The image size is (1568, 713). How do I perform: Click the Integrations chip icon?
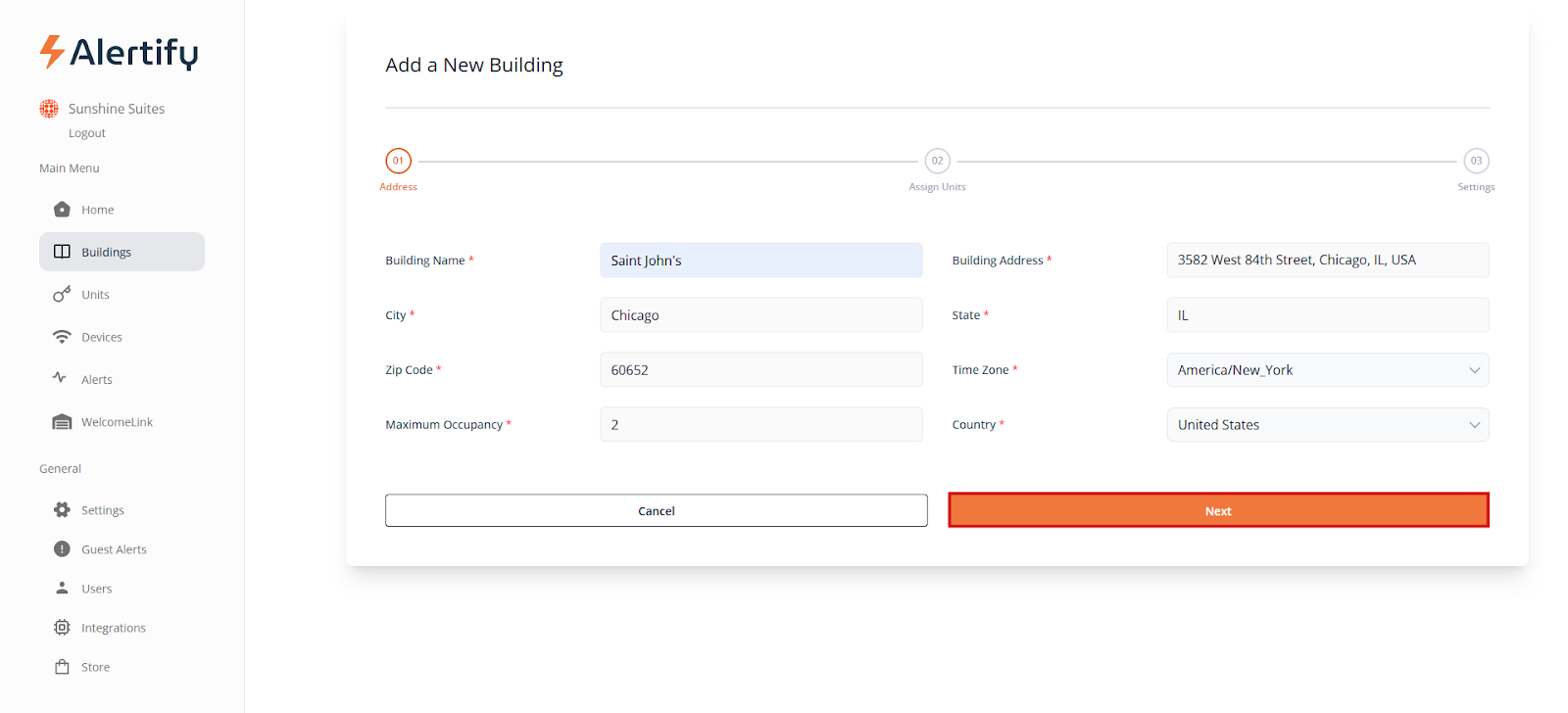tap(62, 628)
